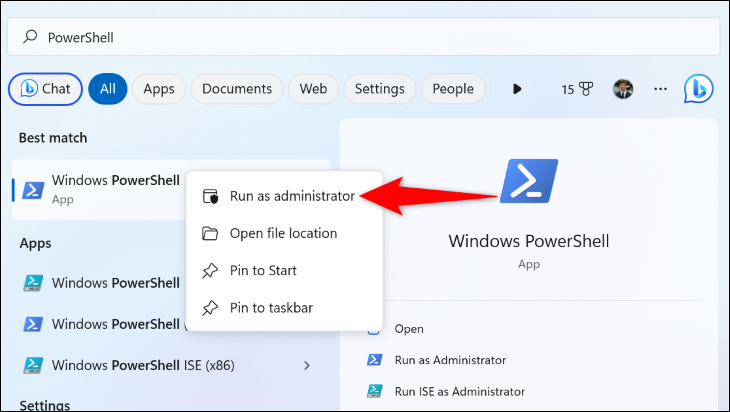Screen dimensions: 730x412
Task: Click Run as Administrator in details pane
Action: click(450, 360)
